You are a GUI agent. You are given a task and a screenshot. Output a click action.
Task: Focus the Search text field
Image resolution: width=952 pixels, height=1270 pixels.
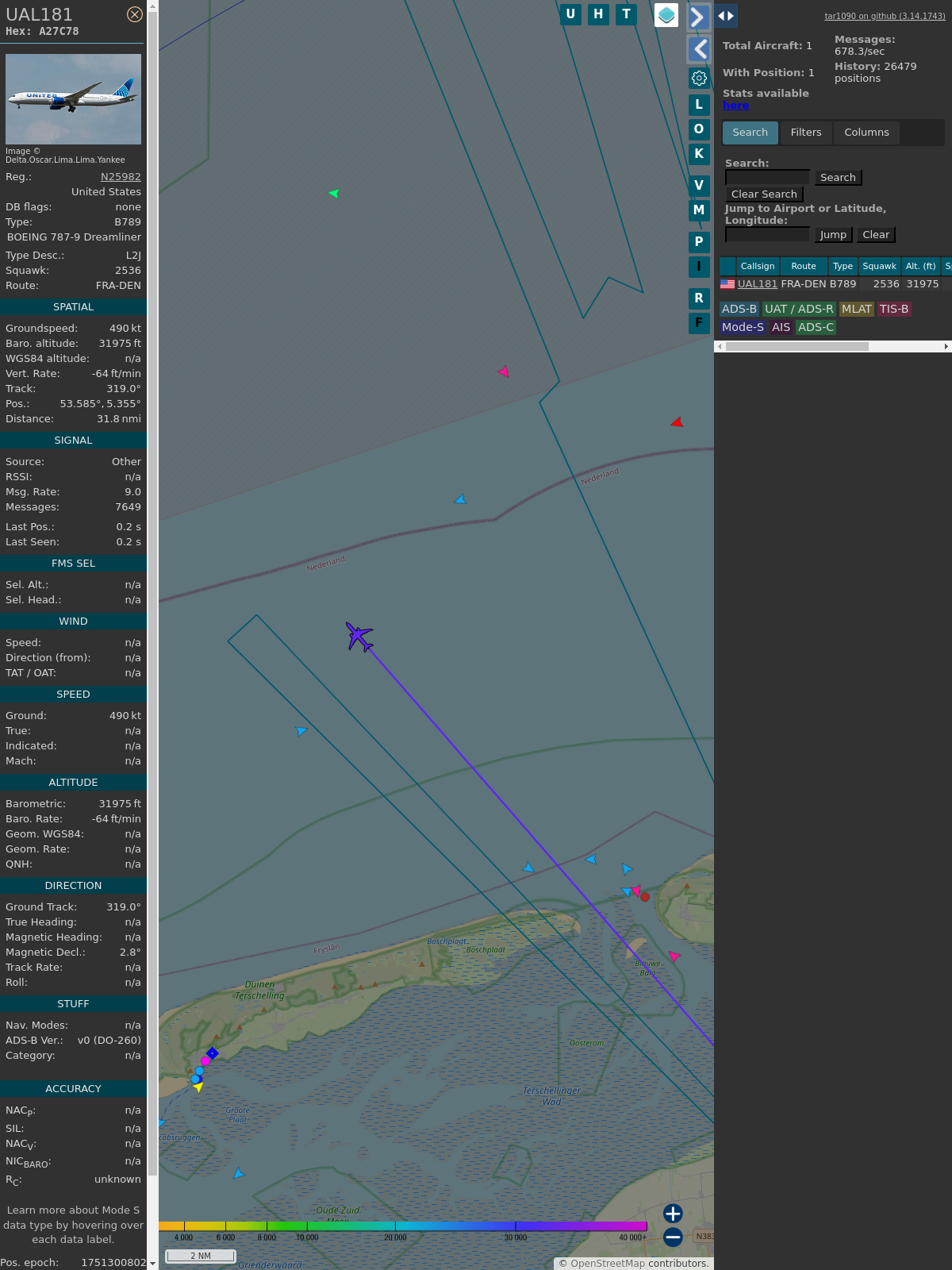point(767,178)
